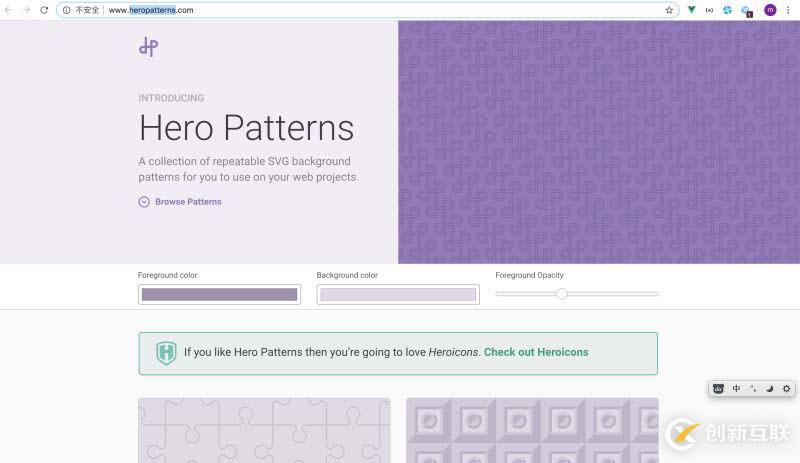Screen dimensions: 800x463
Task: Reload the page with the refresh icon
Action: pyautogui.click(x=44, y=10)
